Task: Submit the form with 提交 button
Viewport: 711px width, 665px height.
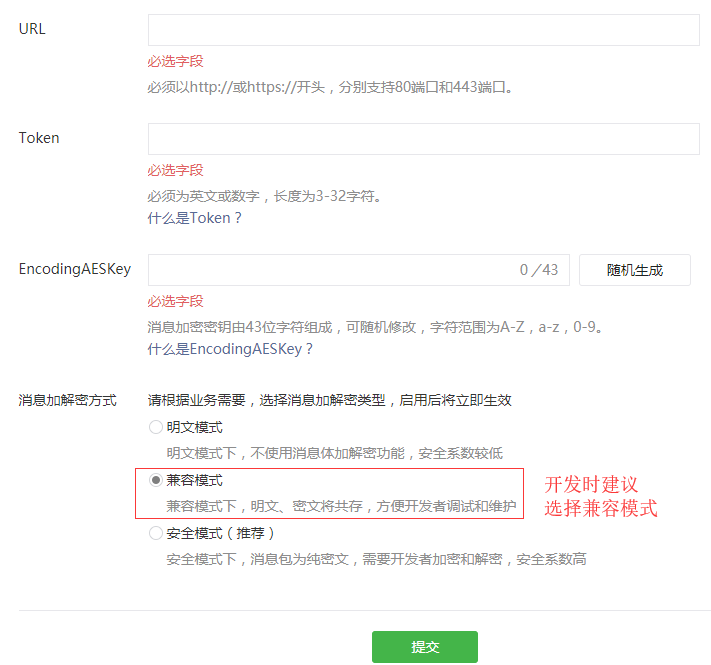Action: pyautogui.click(x=424, y=647)
